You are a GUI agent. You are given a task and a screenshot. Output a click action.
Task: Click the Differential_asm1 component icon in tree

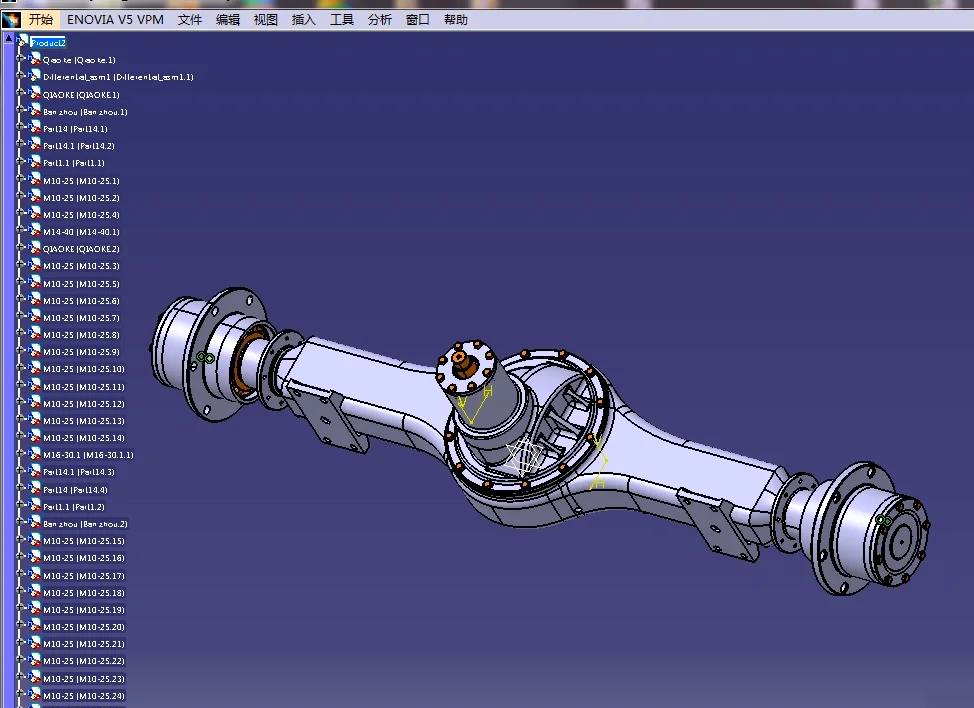pos(35,76)
